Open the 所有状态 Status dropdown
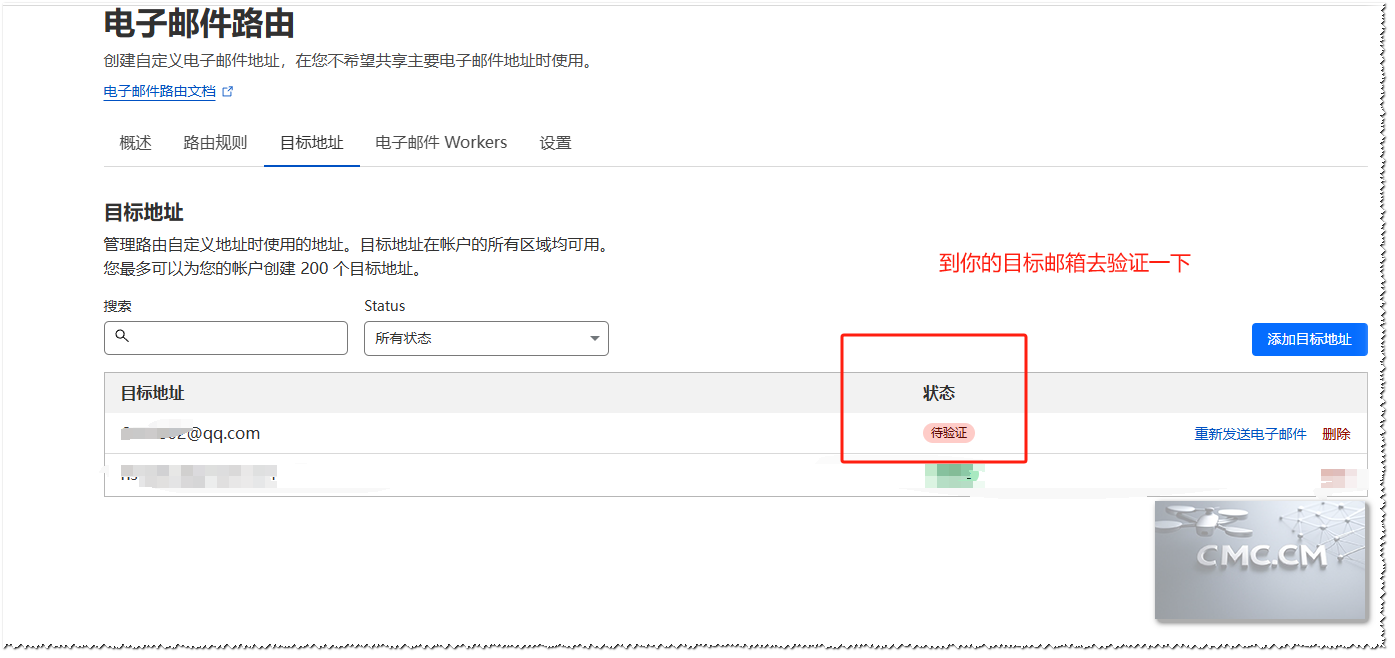 coord(486,338)
